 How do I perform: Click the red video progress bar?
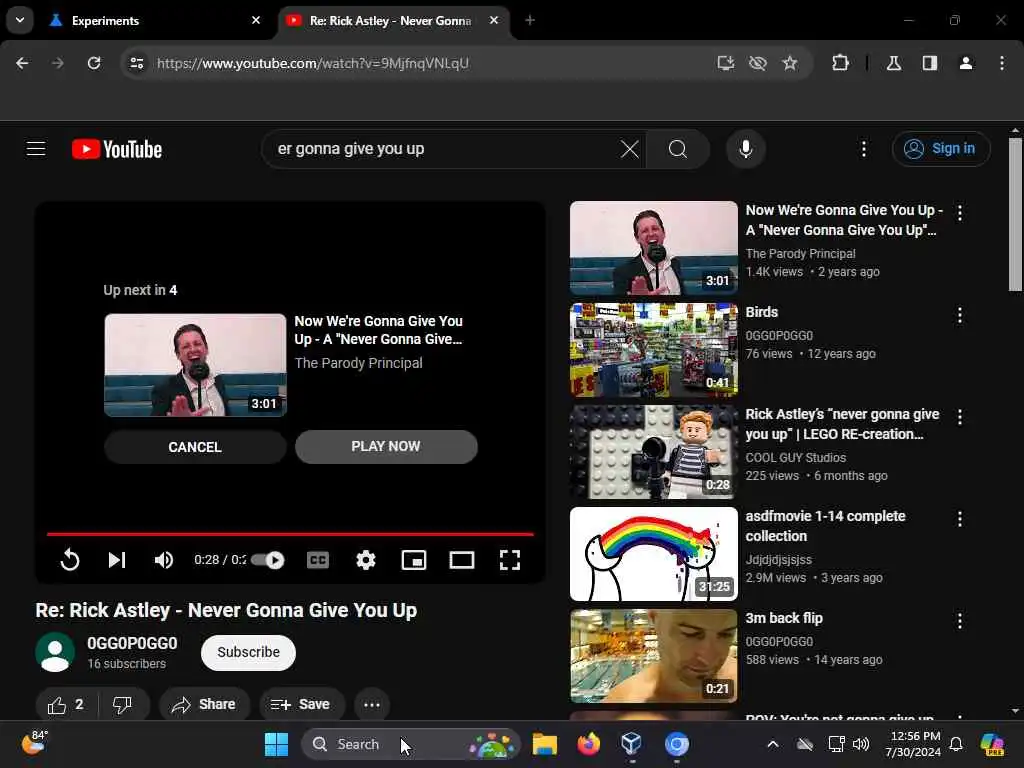point(290,534)
